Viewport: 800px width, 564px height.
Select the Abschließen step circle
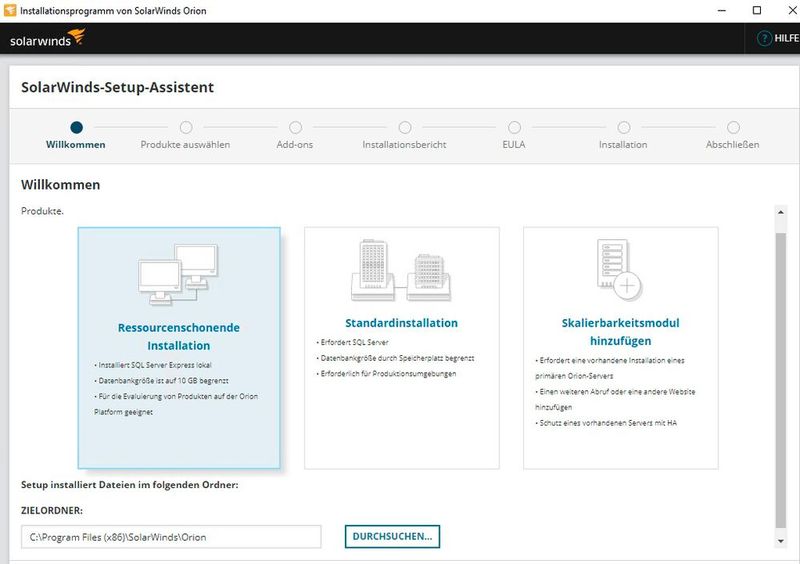pyautogui.click(x=733, y=127)
